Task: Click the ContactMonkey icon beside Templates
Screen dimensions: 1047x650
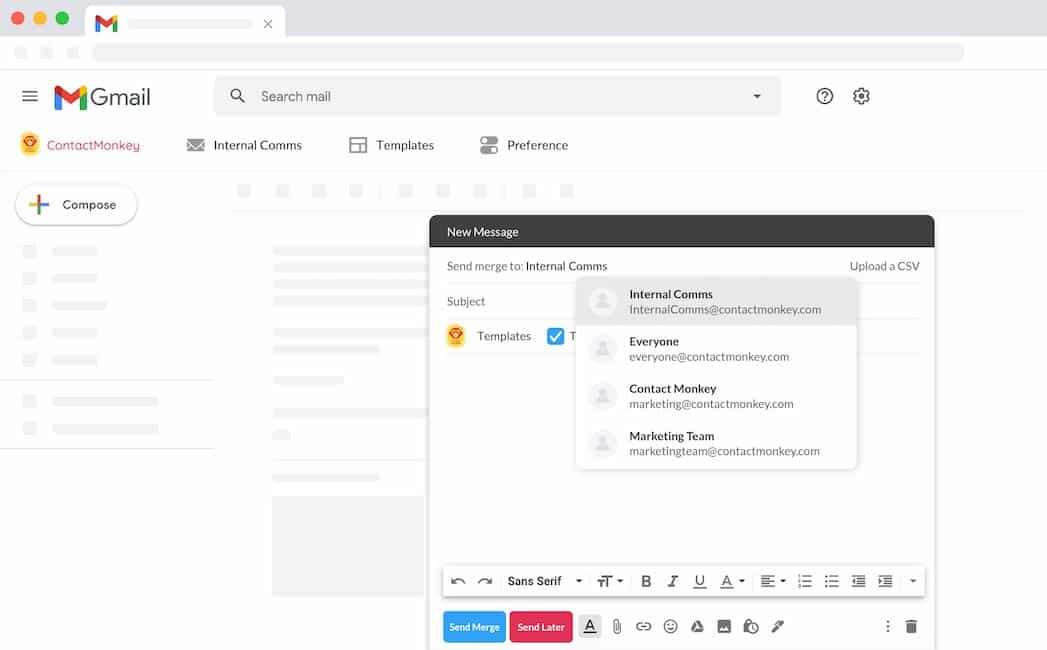Action: click(x=455, y=335)
